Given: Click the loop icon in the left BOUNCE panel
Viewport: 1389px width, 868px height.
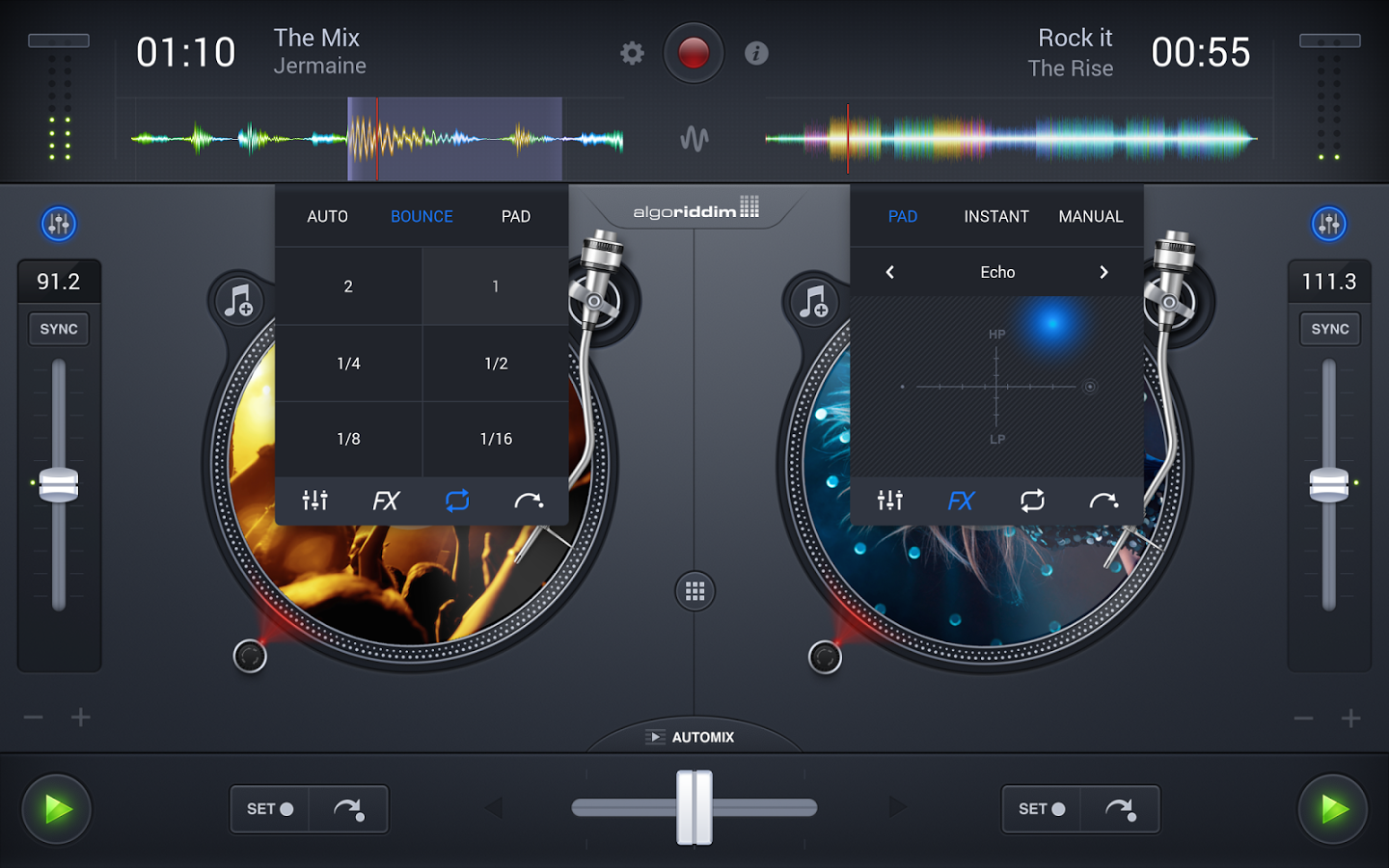Looking at the screenshot, I should (456, 501).
